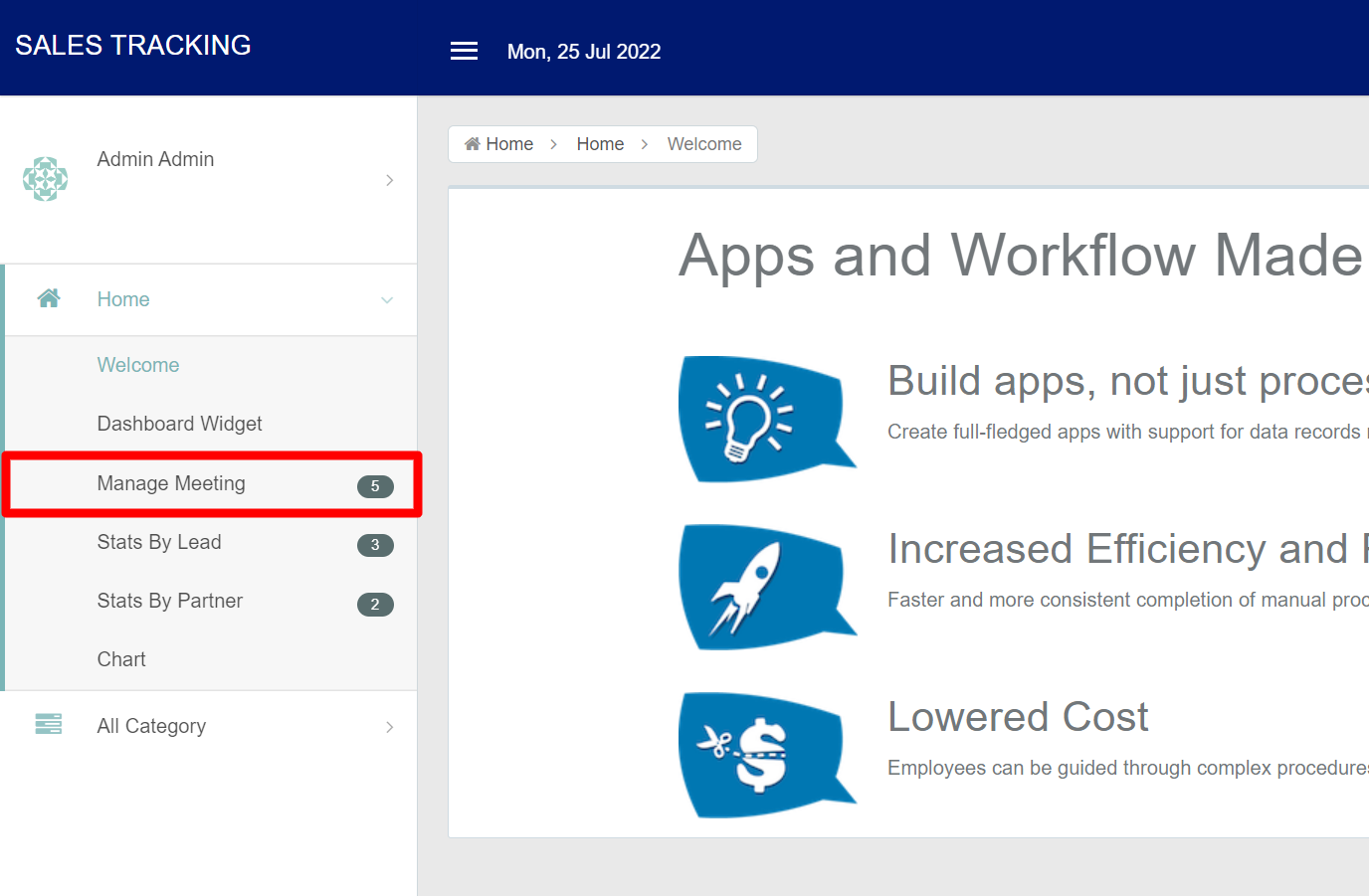This screenshot has width=1369, height=896.
Task: Click the middle Home breadcrumb link
Action: (600, 144)
